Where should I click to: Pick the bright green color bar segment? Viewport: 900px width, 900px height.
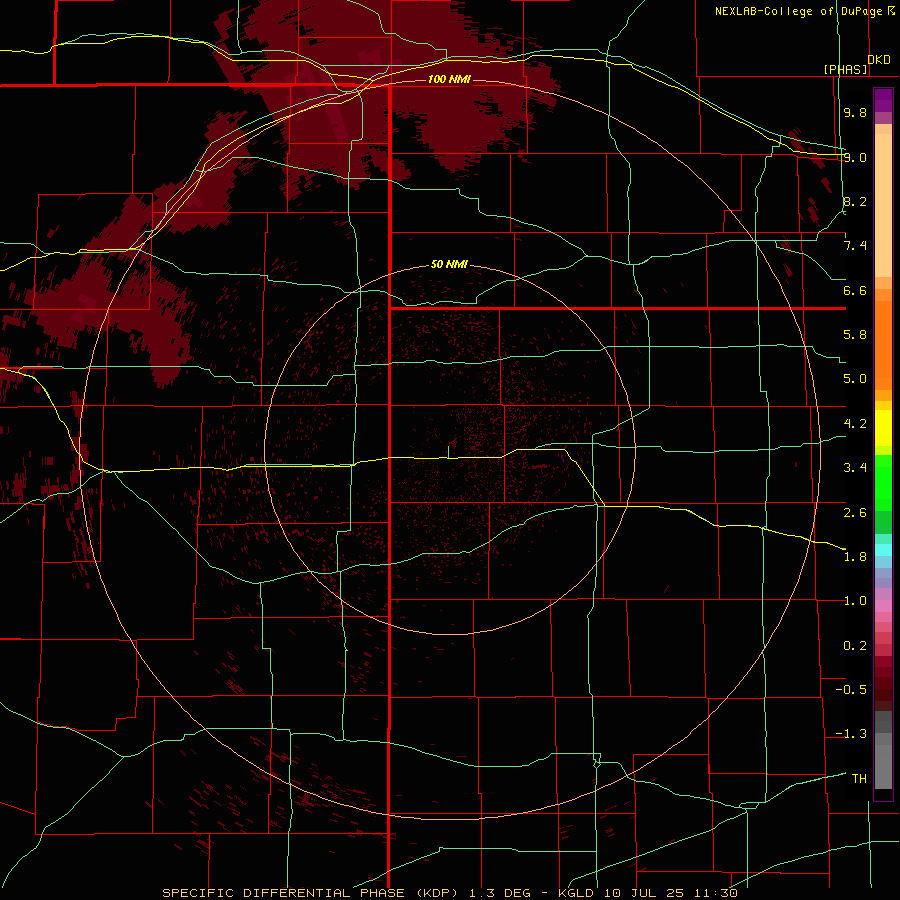click(883, 483)
